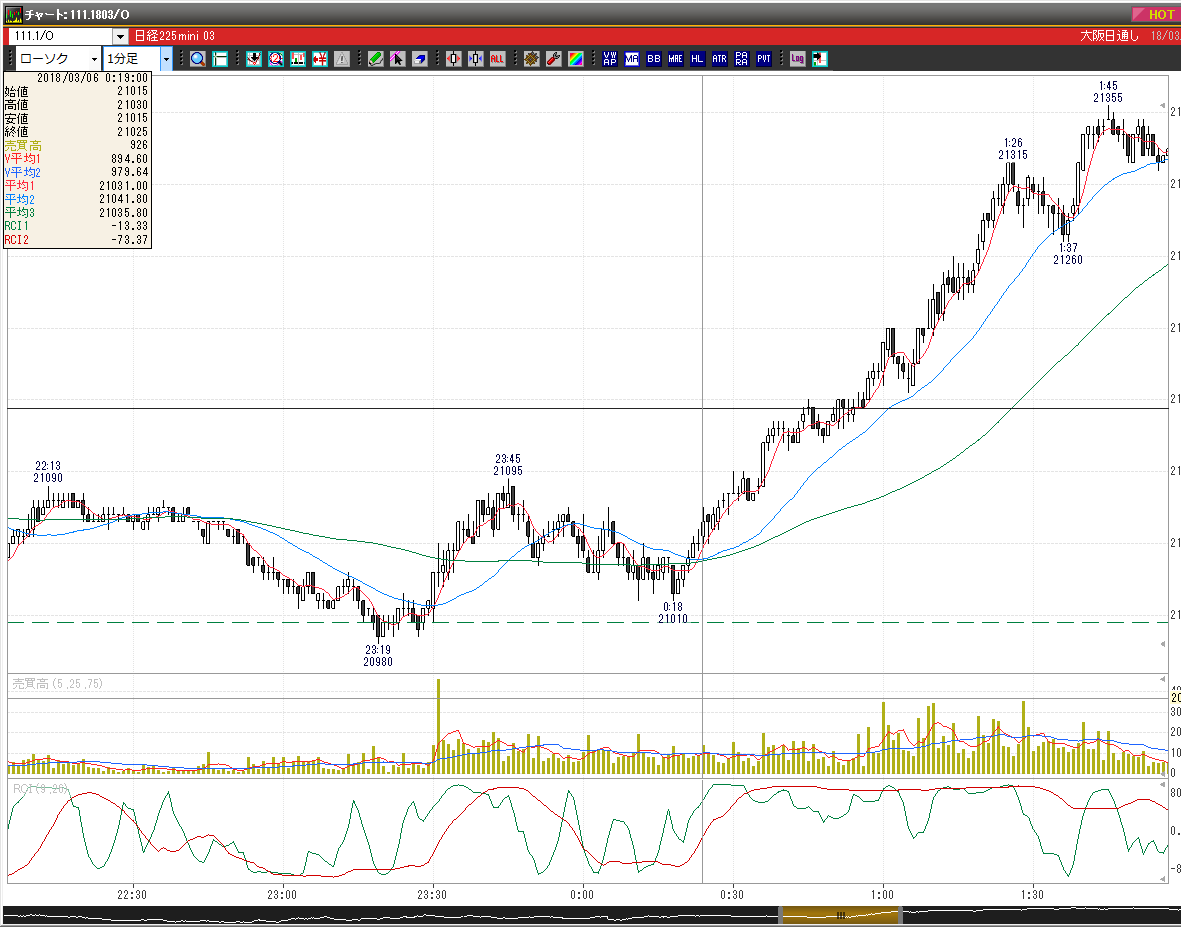The width and height of the screenshot is (1181, 927).
Task: Click the MAE indicator toolbar item
Action: (x=676, y=59)
